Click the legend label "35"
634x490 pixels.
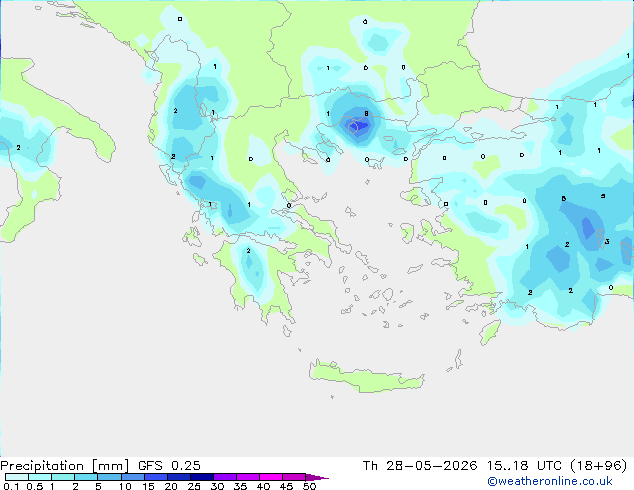tap(240, 486)
